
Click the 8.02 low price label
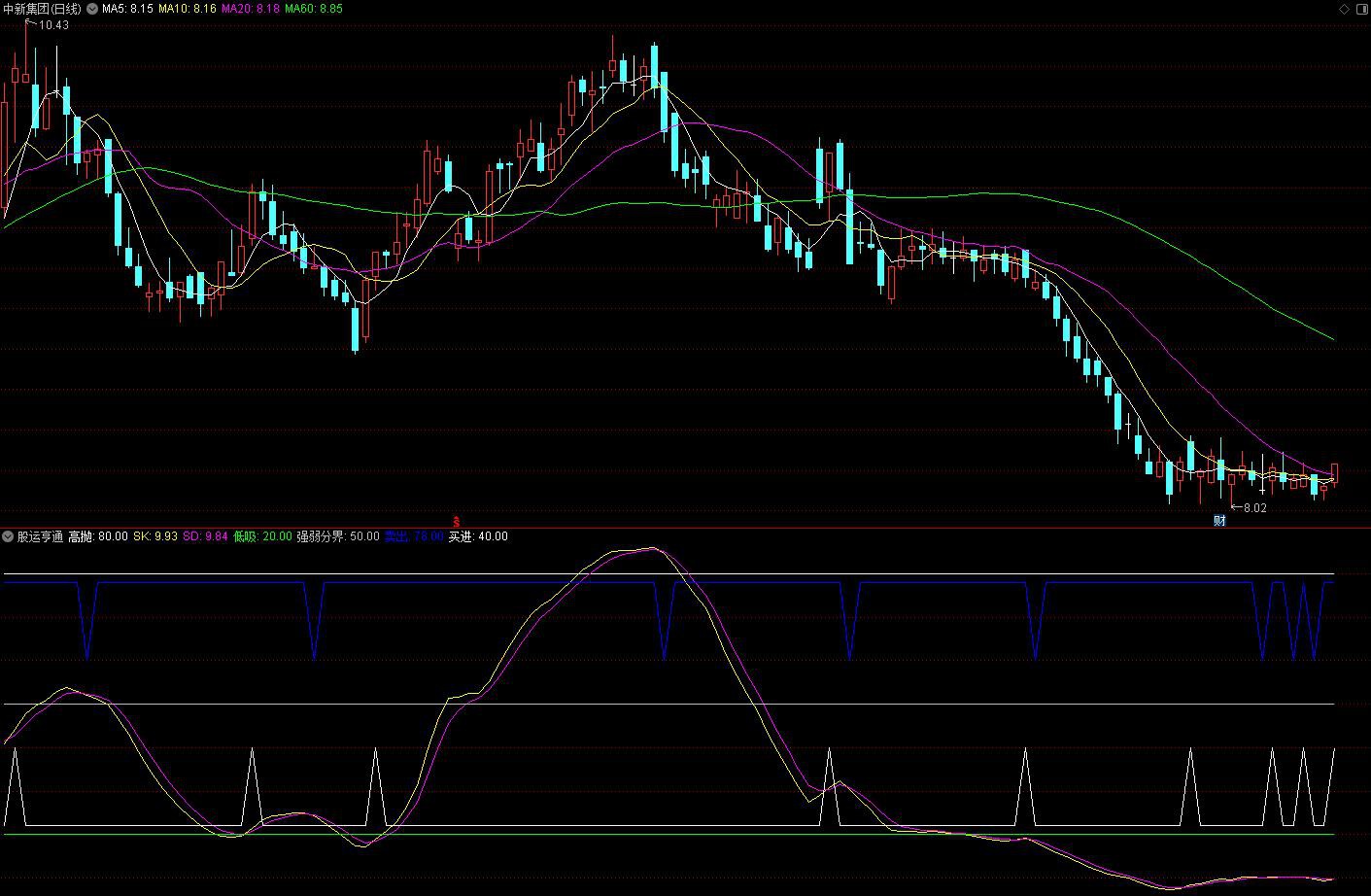coord(1254,508)
